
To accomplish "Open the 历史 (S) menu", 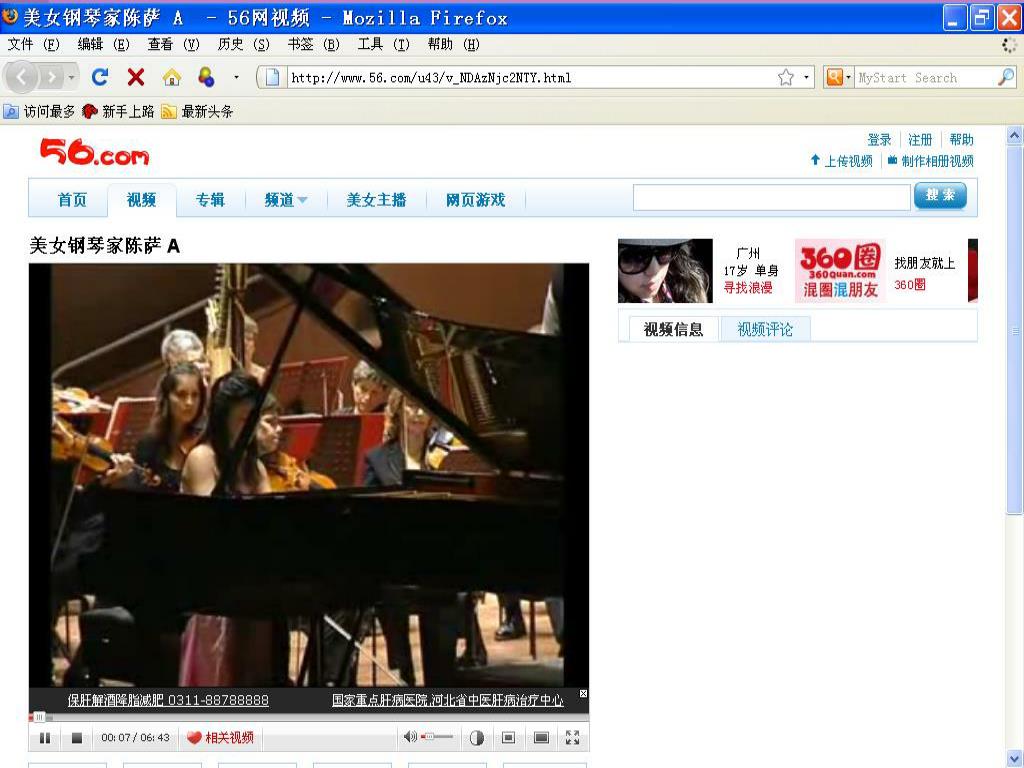I will click(243, 44).
